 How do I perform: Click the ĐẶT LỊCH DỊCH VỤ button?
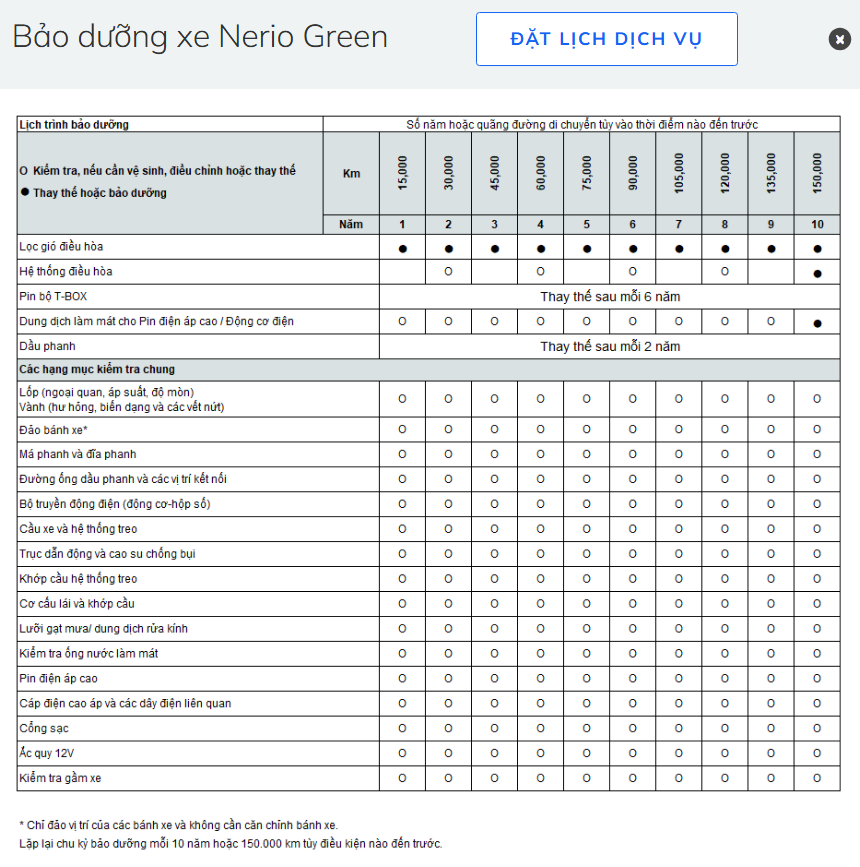coord(606,39)
